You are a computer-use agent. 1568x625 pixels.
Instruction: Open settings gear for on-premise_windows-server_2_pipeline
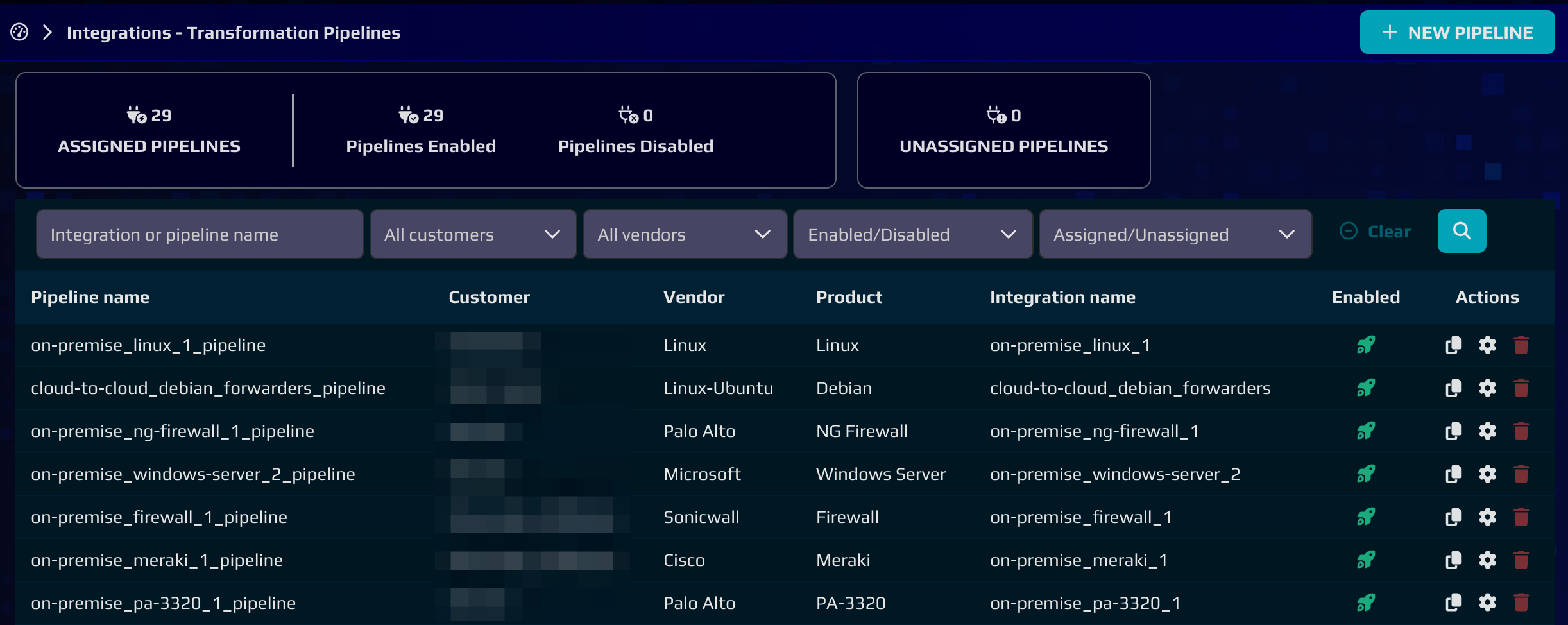(x=1487, y=474)
